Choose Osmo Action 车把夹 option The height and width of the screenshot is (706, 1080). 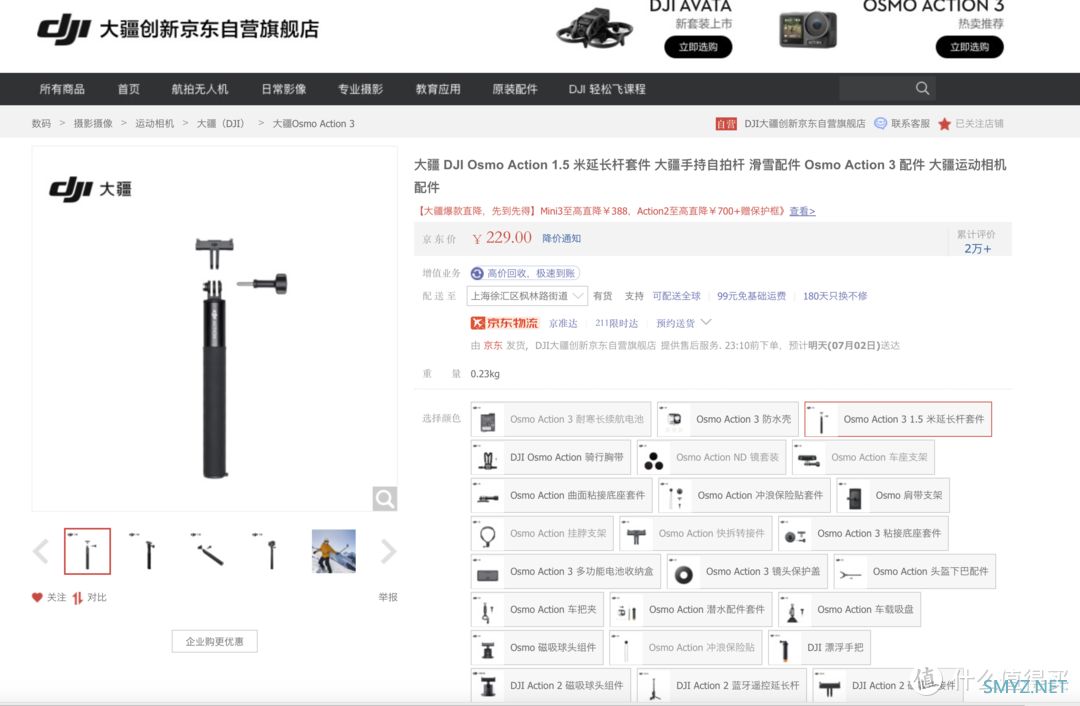pos(537,610)
